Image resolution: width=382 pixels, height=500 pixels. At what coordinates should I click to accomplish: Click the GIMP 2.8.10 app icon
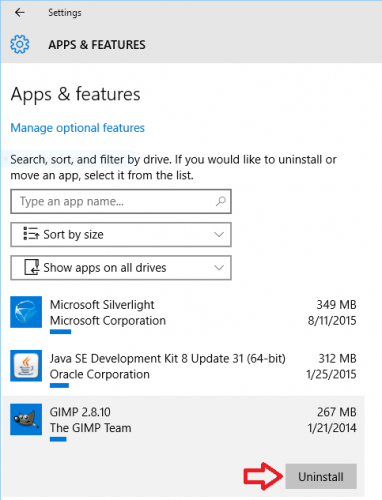point(26,419)
